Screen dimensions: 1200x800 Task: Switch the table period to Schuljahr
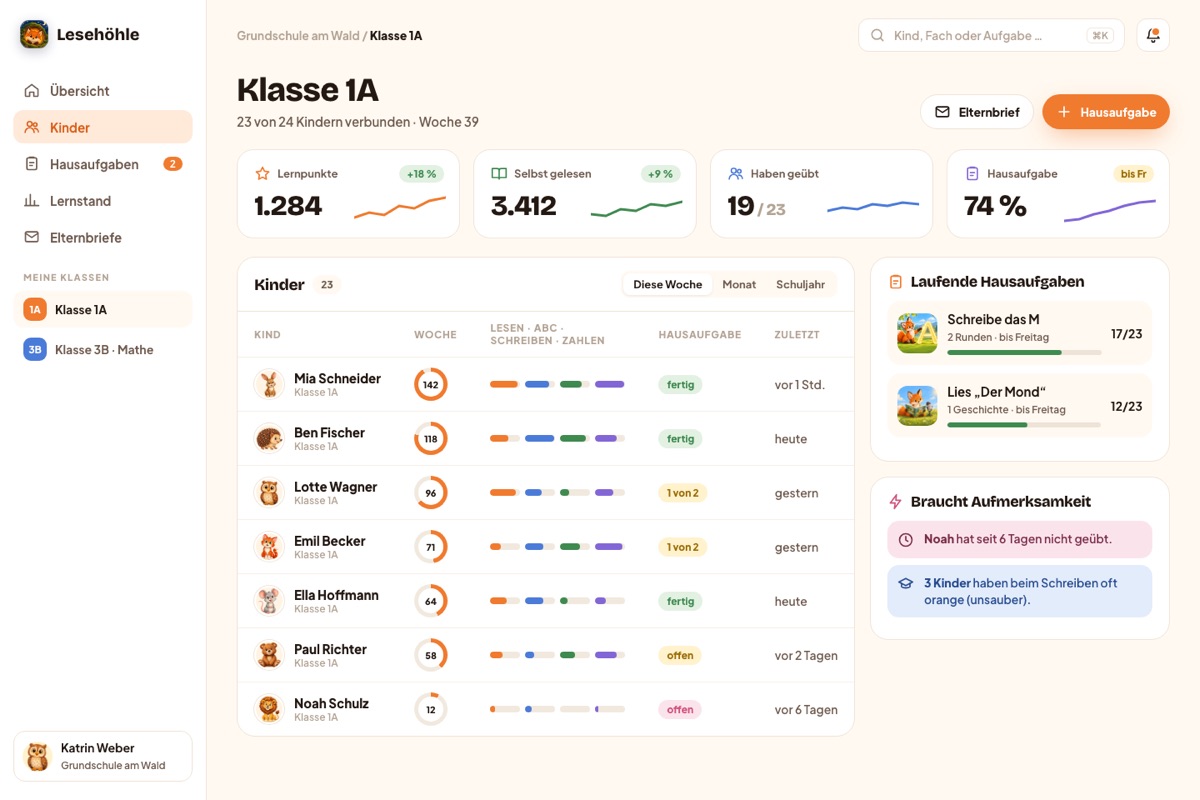[x=800, y=284]
